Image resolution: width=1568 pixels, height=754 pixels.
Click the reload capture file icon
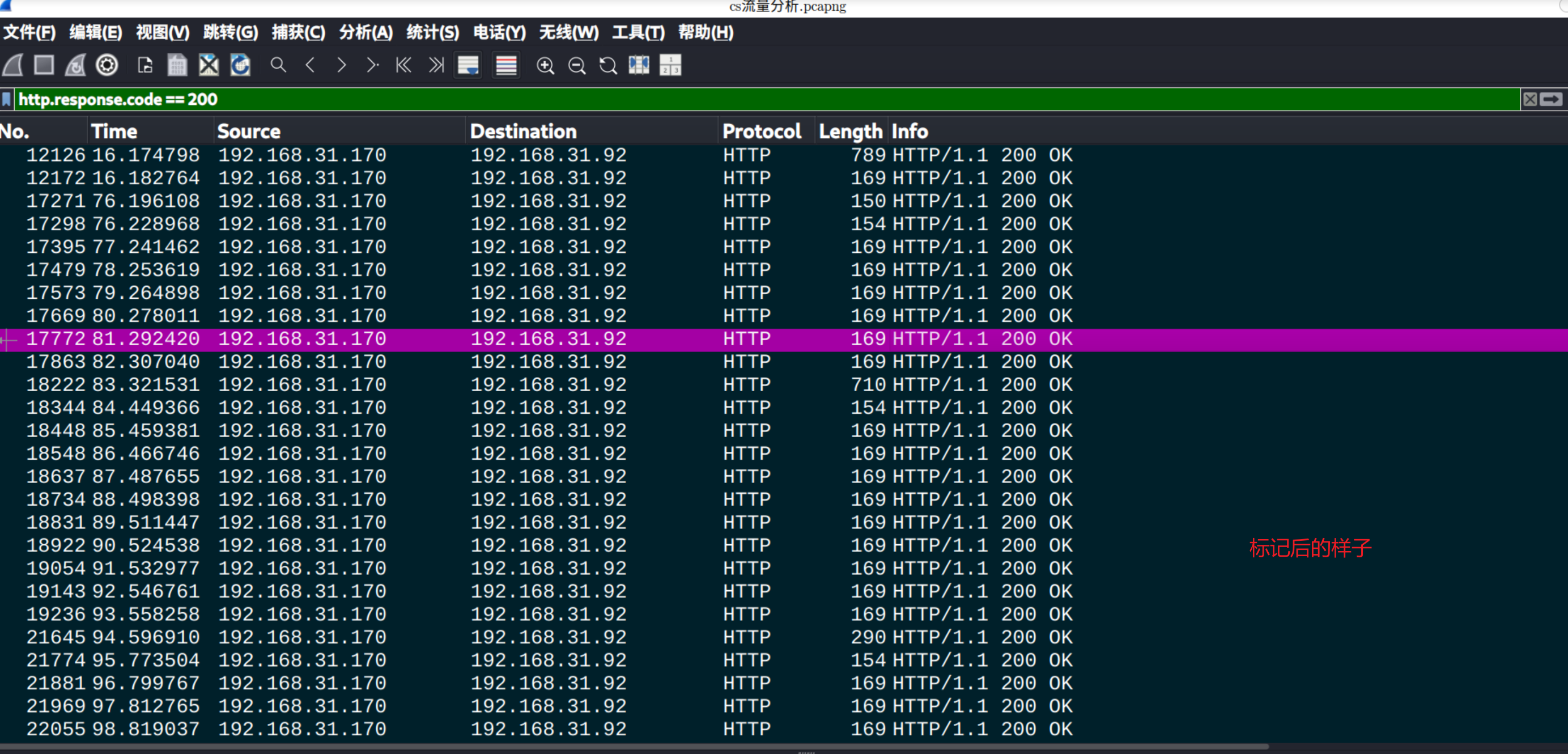pos(240,65)
